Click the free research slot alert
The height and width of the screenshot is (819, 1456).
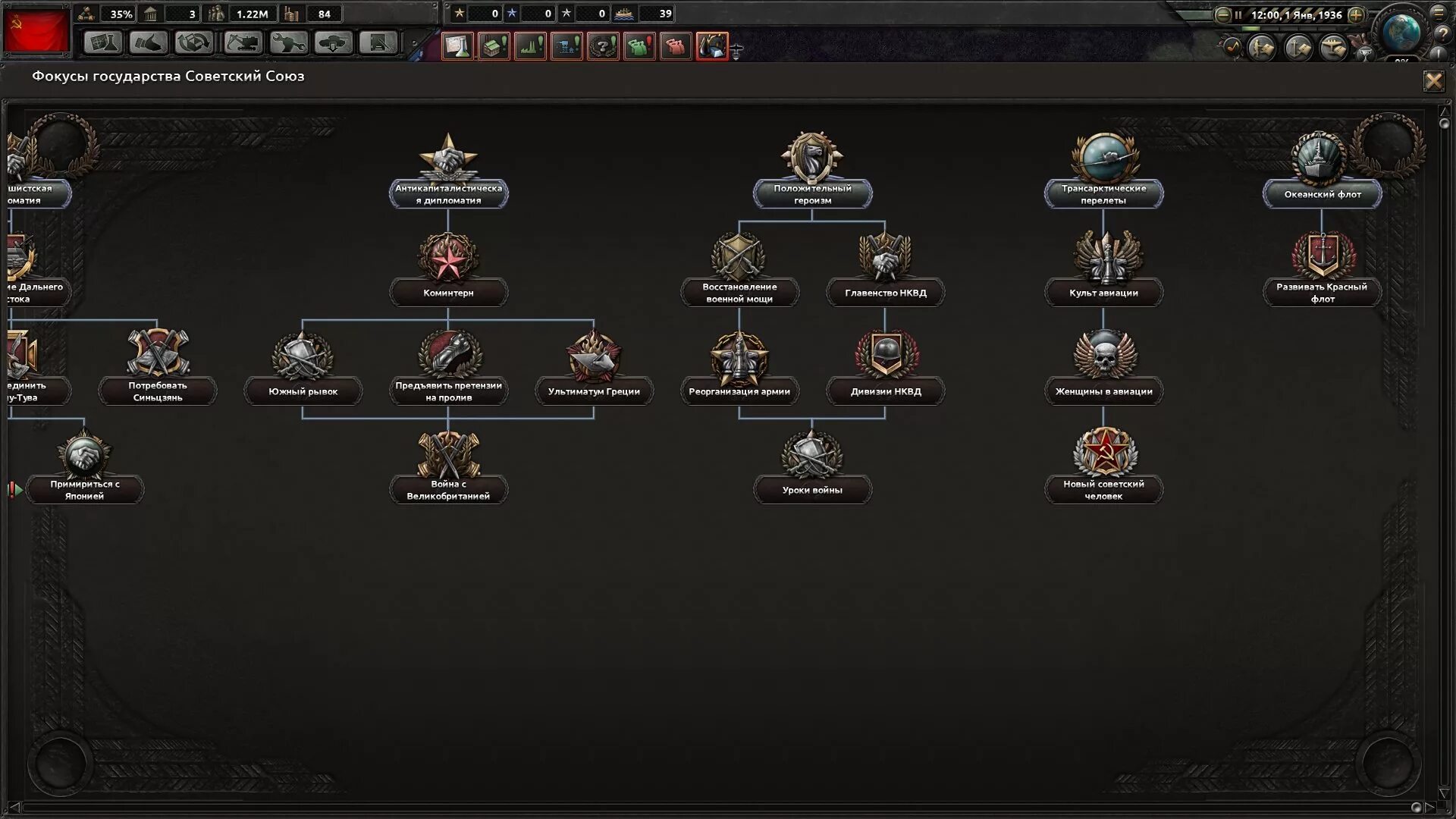pyautogui.click(x=457, y=46)
